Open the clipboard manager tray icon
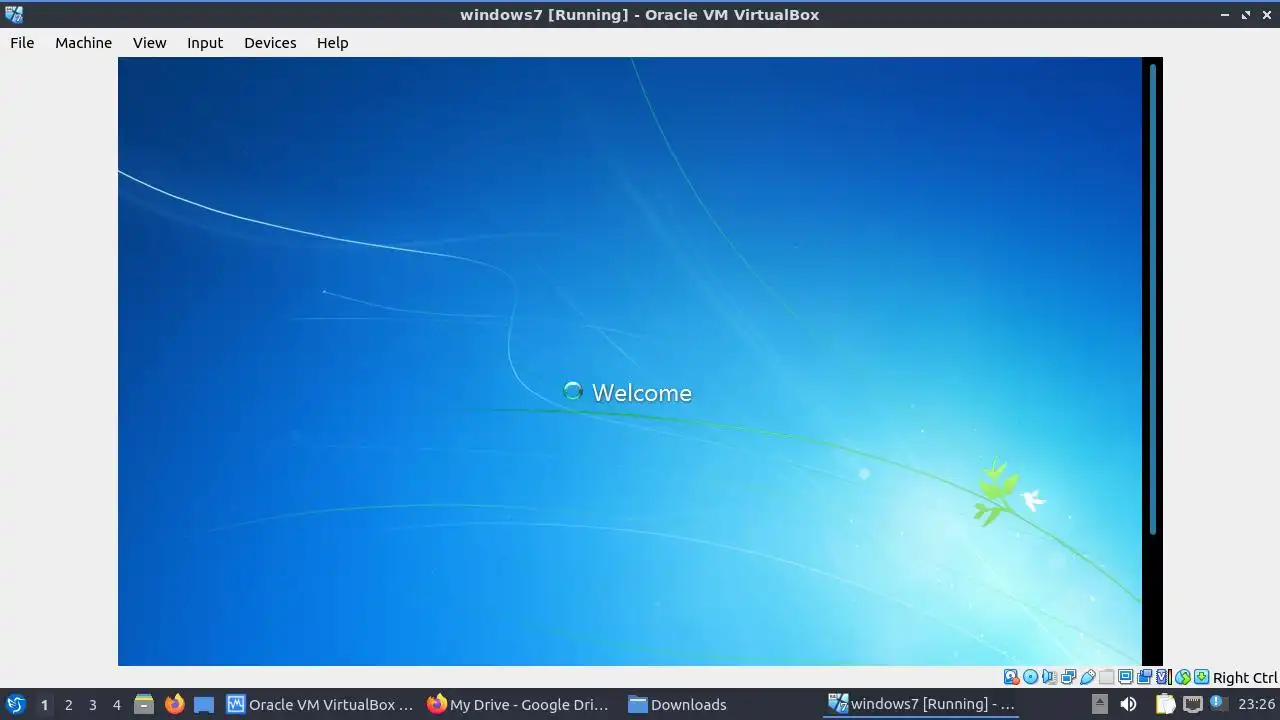 click(x=1165, y=704)
